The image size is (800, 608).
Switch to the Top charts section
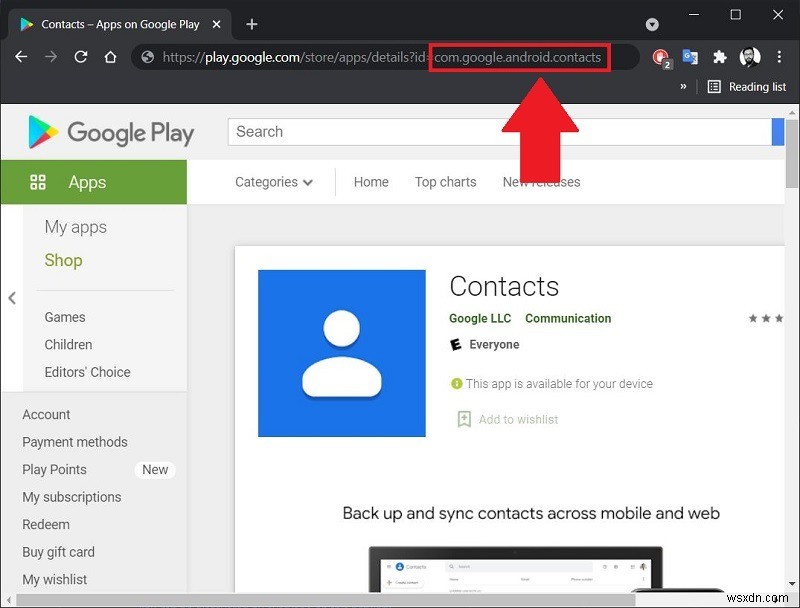click(x=445, y=182)
